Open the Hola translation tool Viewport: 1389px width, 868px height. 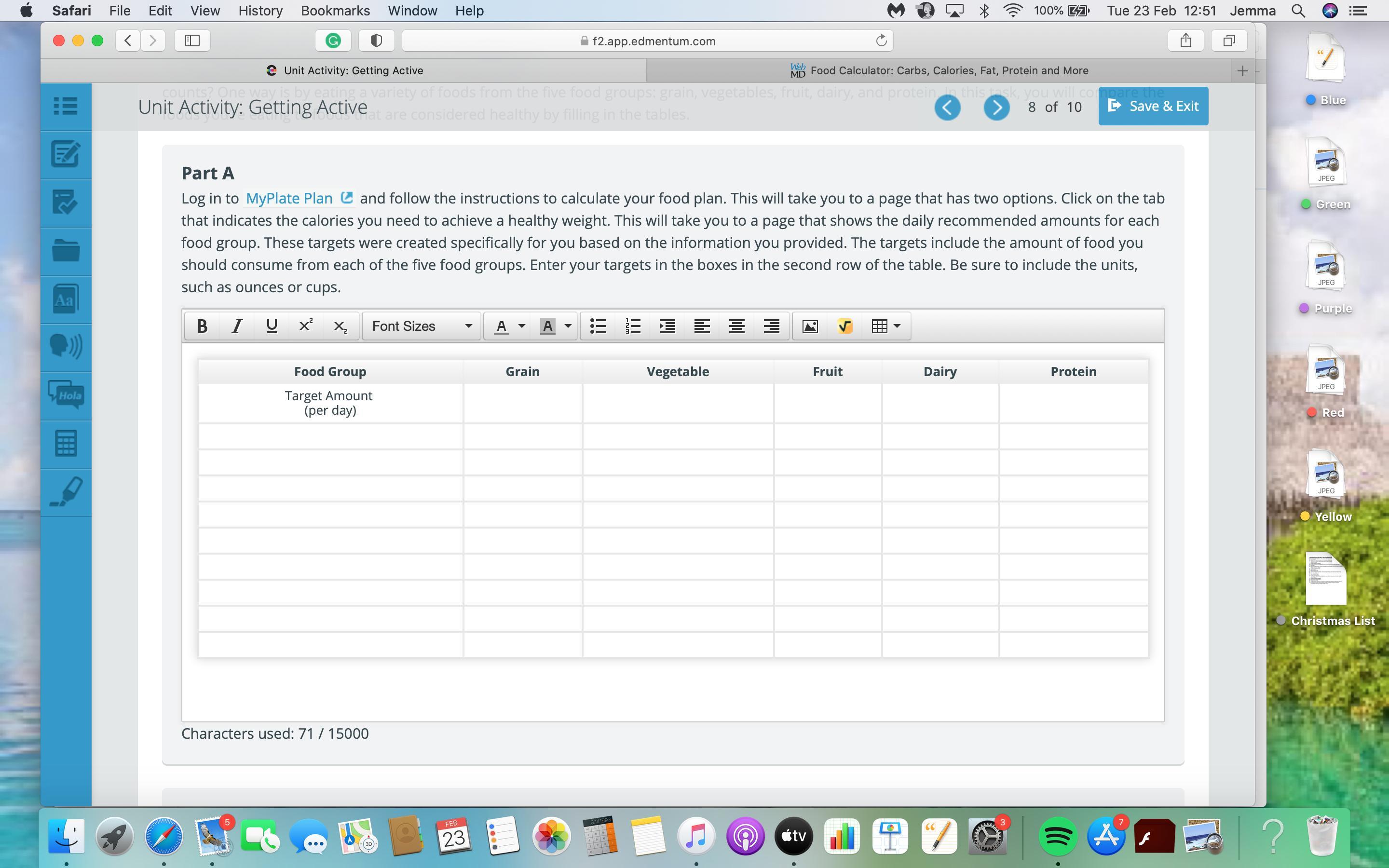coord(66,395)
